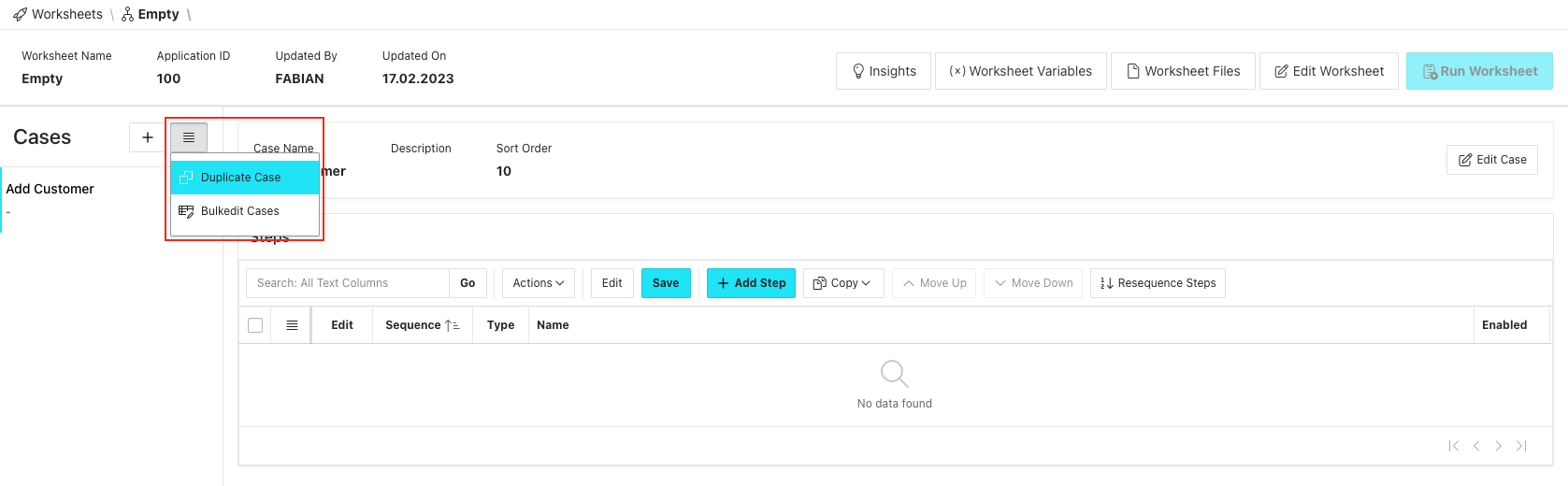Focus the Search All Text Columns field
1568x486 pixels.
(x=348, y=283)
